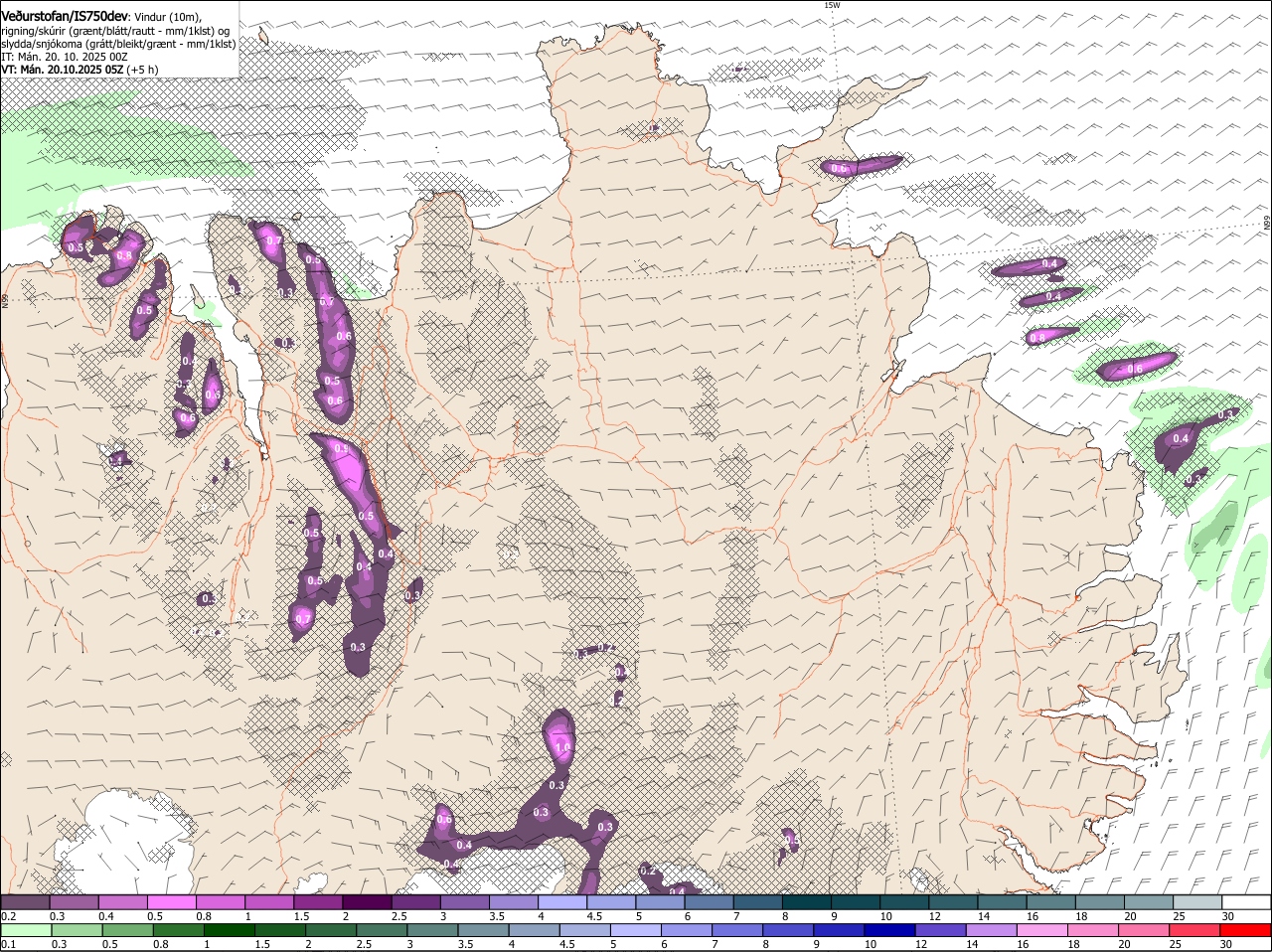Pick upper legend swatch between 0.2 and 0.3

25,901
